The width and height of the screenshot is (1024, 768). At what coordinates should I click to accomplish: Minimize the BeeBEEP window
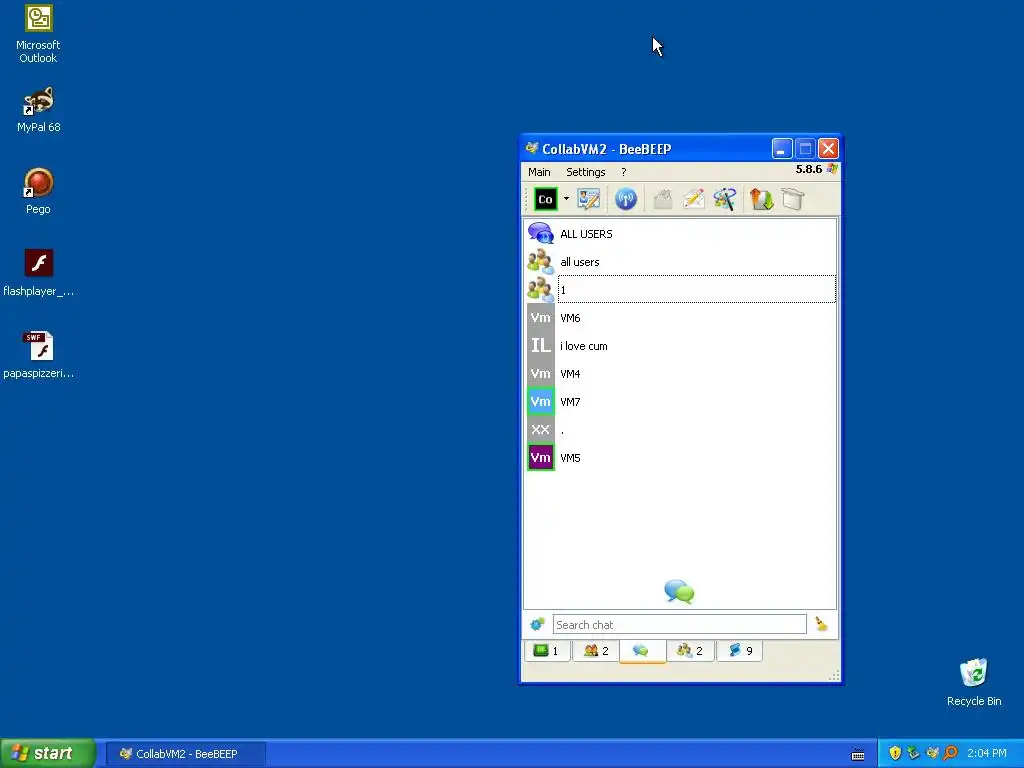[782, 149]
